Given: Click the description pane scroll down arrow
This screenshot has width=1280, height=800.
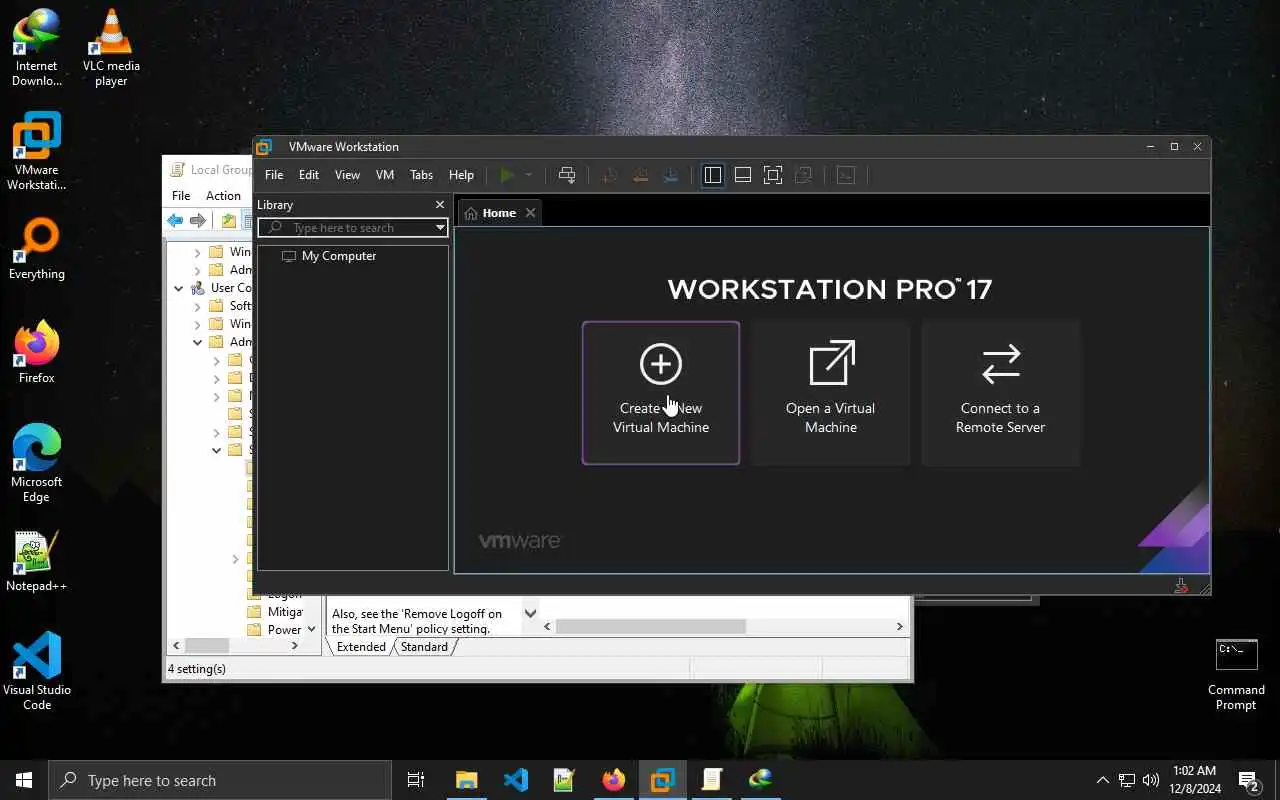Looking at the screenshot, I should (x=530, y=613).
